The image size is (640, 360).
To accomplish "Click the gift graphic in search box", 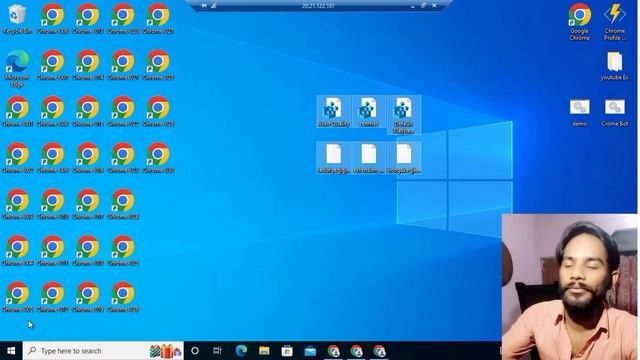I will (166, 351).
